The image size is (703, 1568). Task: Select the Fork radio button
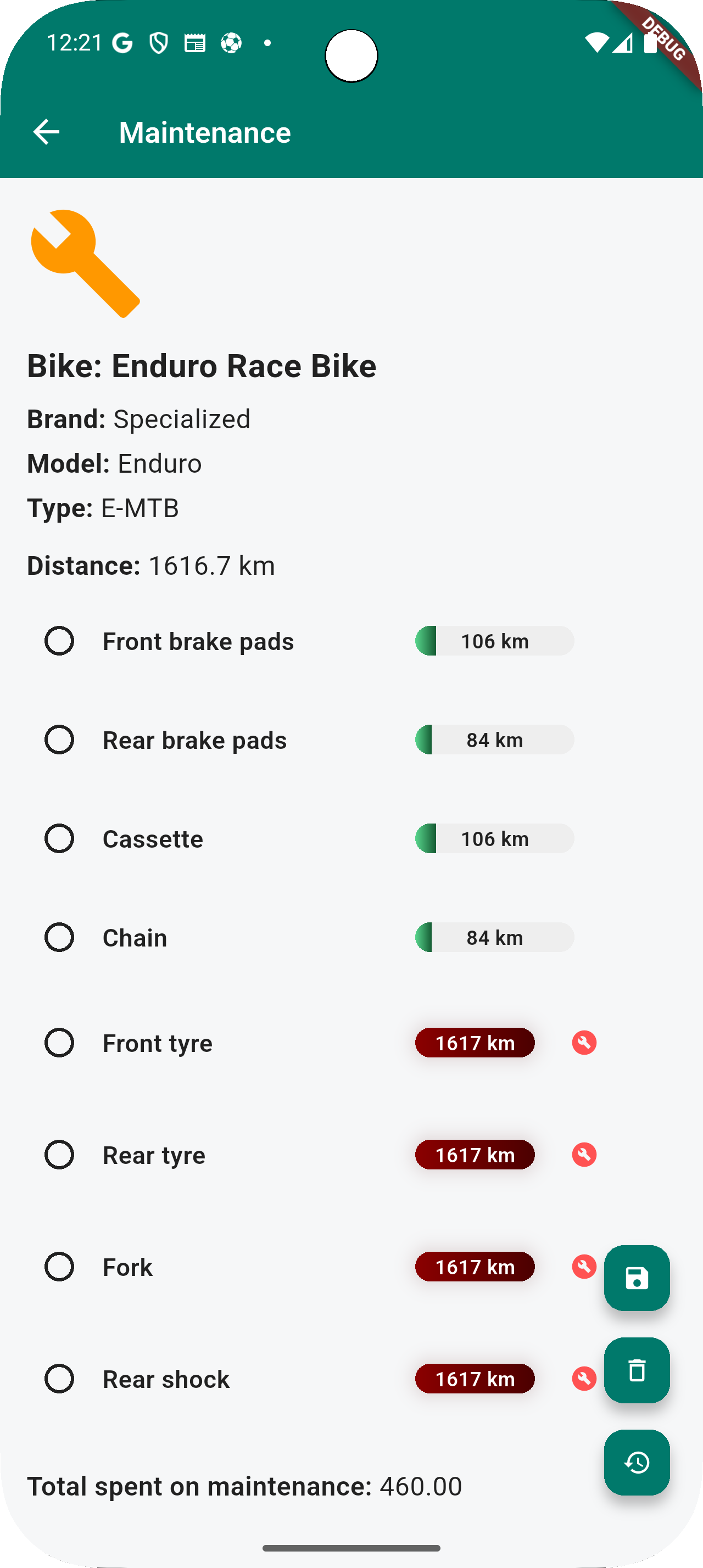click(59, 1267)
